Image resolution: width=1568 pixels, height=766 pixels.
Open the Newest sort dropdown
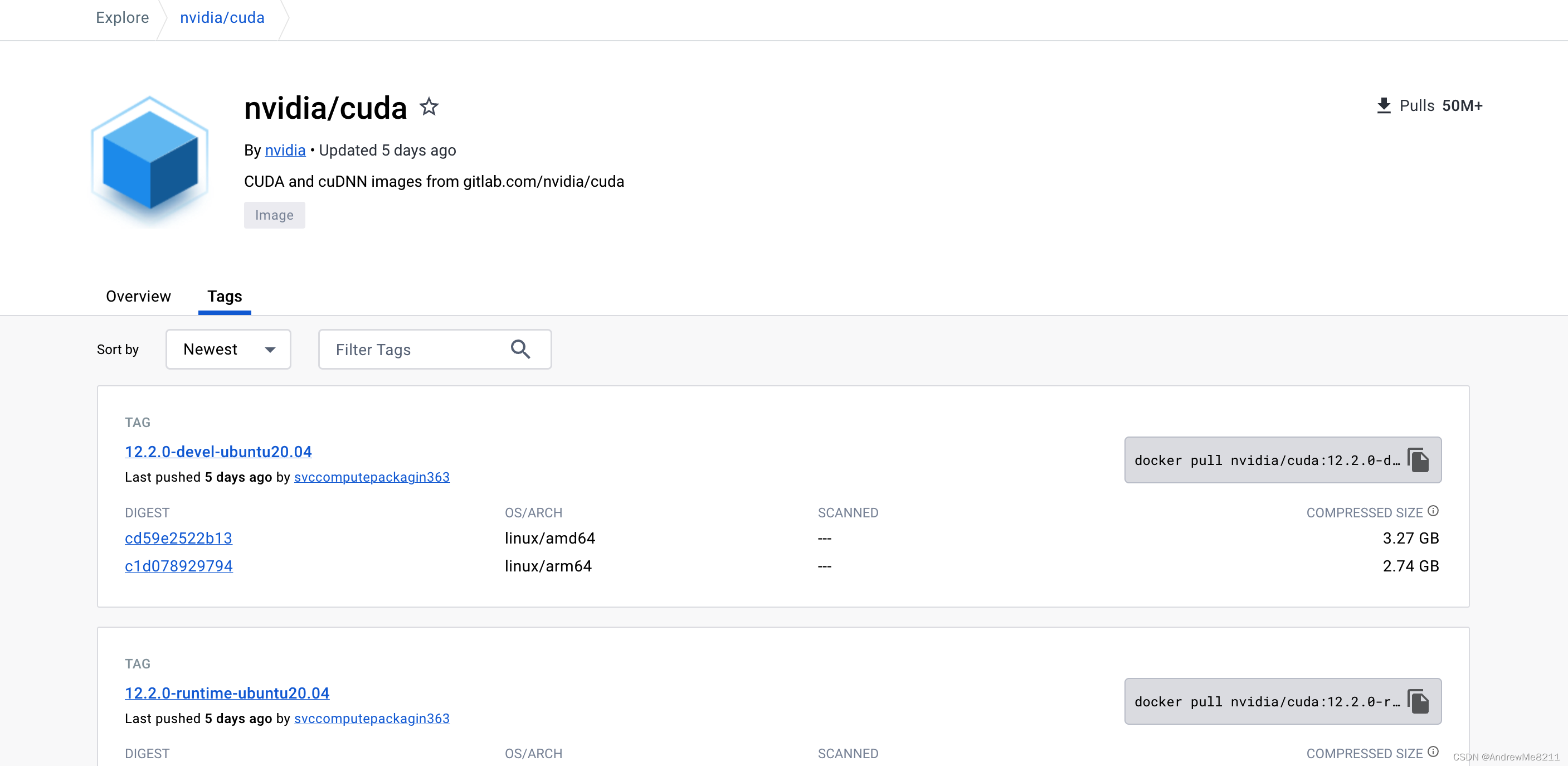click(228, 350)
